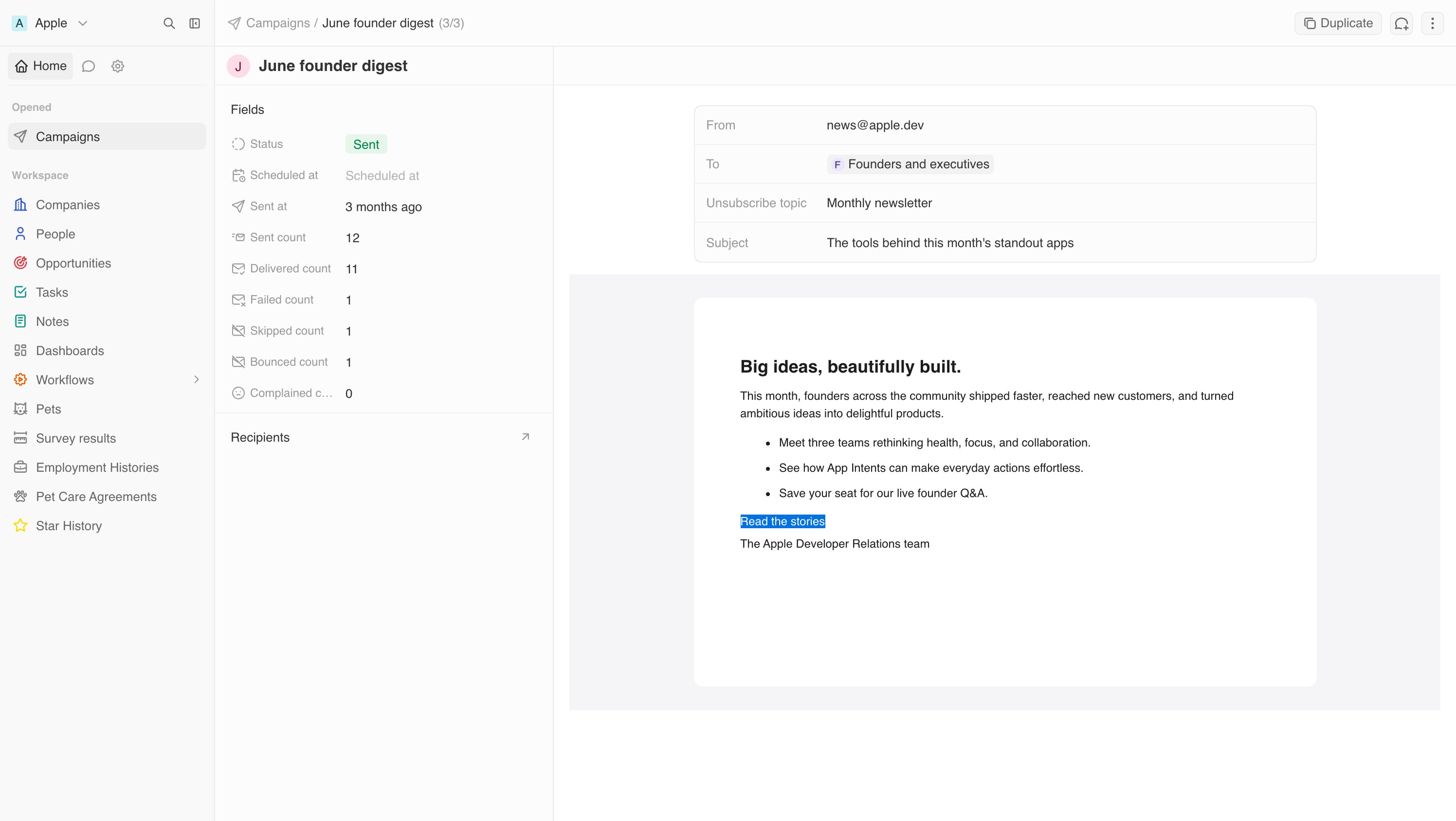
Task: Follow the Read the stories link
Action: pyautogui.click(x=783, y=521)
